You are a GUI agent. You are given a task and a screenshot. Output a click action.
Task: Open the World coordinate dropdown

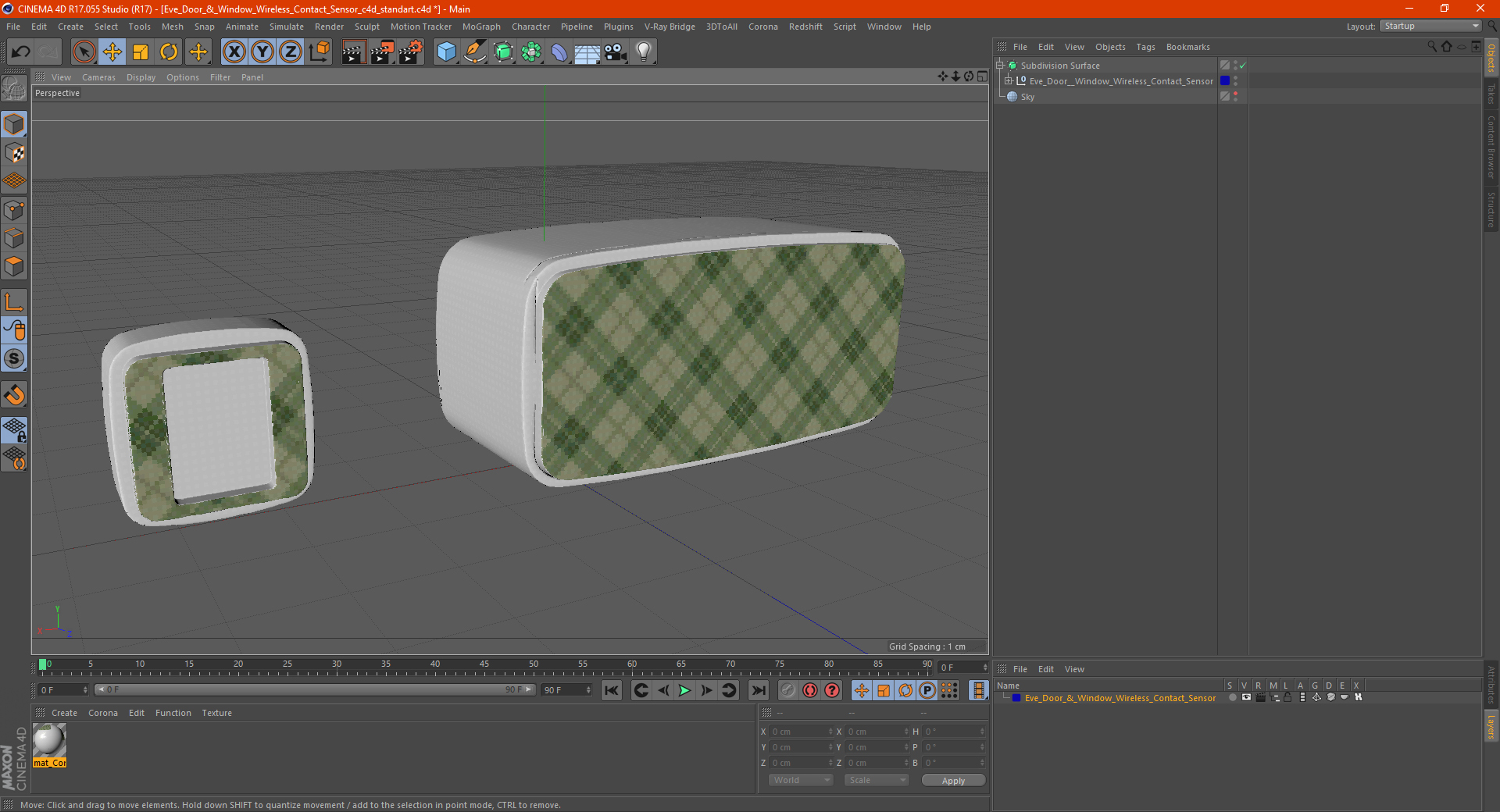pyautogui.click(x=801, y=780)
